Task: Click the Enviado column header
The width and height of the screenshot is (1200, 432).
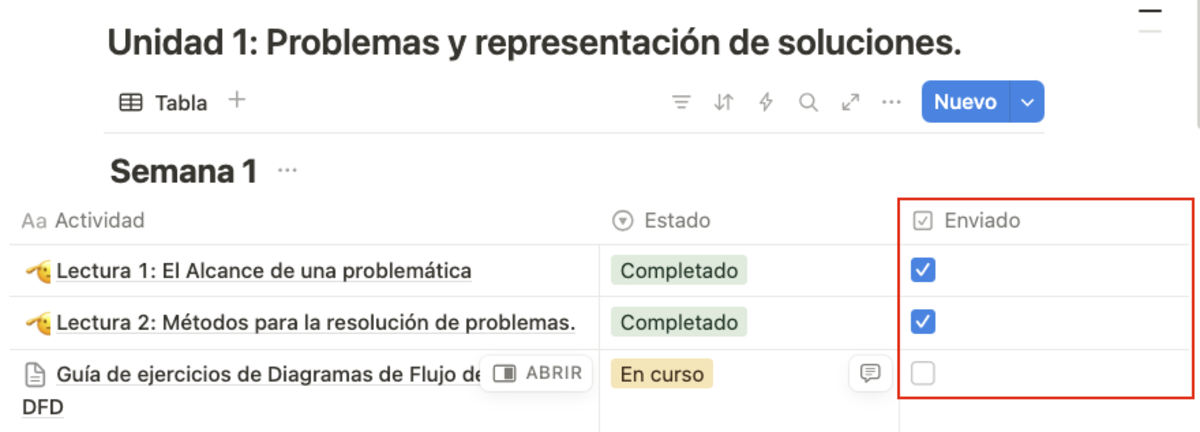Action: point(981,220)
